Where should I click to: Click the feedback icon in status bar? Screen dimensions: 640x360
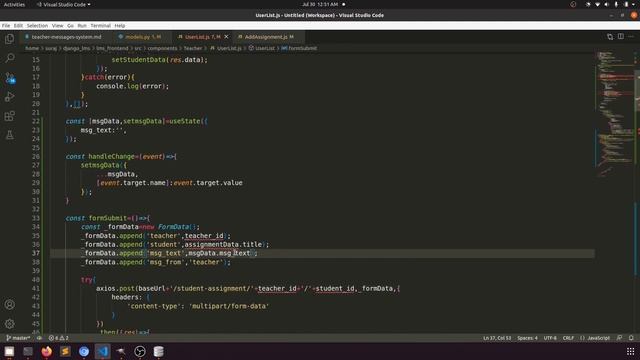click(x=620, y=338)
